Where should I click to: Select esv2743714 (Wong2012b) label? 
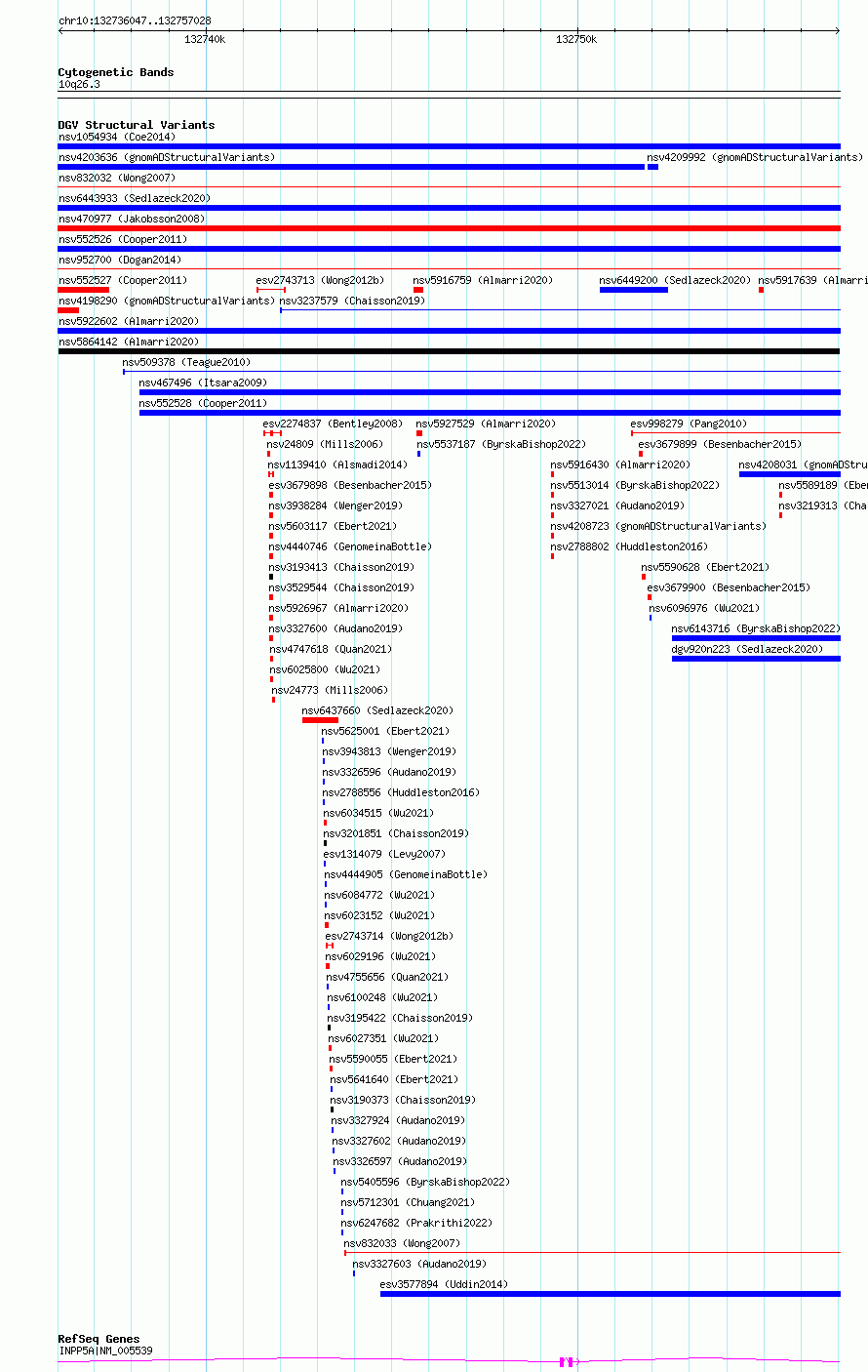tap(390, 936)
